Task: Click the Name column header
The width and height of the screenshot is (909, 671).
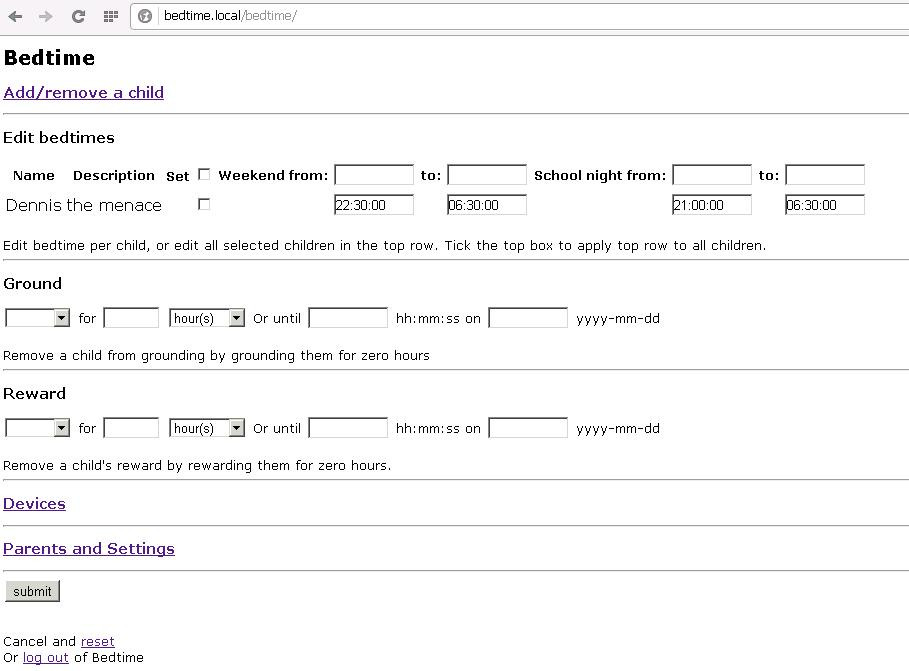Action: pos(34,175)
